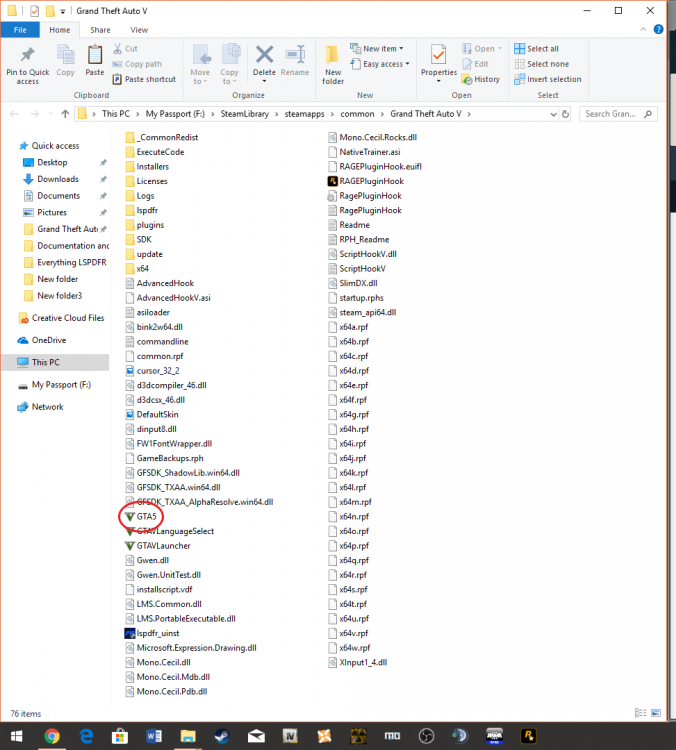Open the recent locations dropdown arrow
This screenshot has width=676, height=750.
pos(51,114)
